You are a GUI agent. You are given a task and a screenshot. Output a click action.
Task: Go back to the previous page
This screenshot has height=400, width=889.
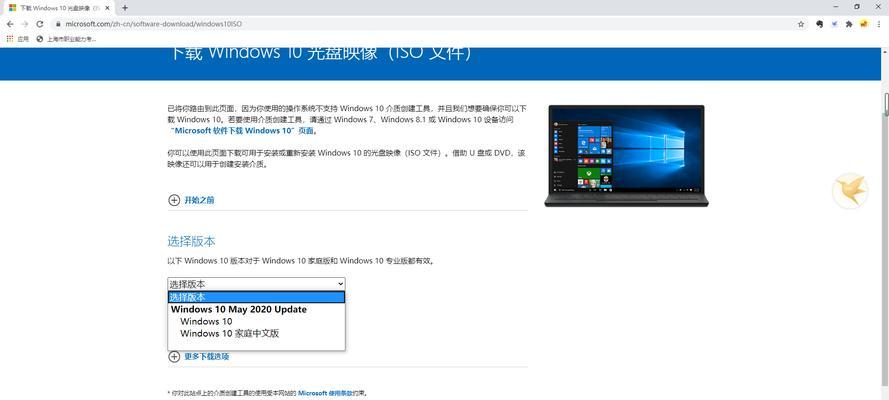tap(10, 24)
